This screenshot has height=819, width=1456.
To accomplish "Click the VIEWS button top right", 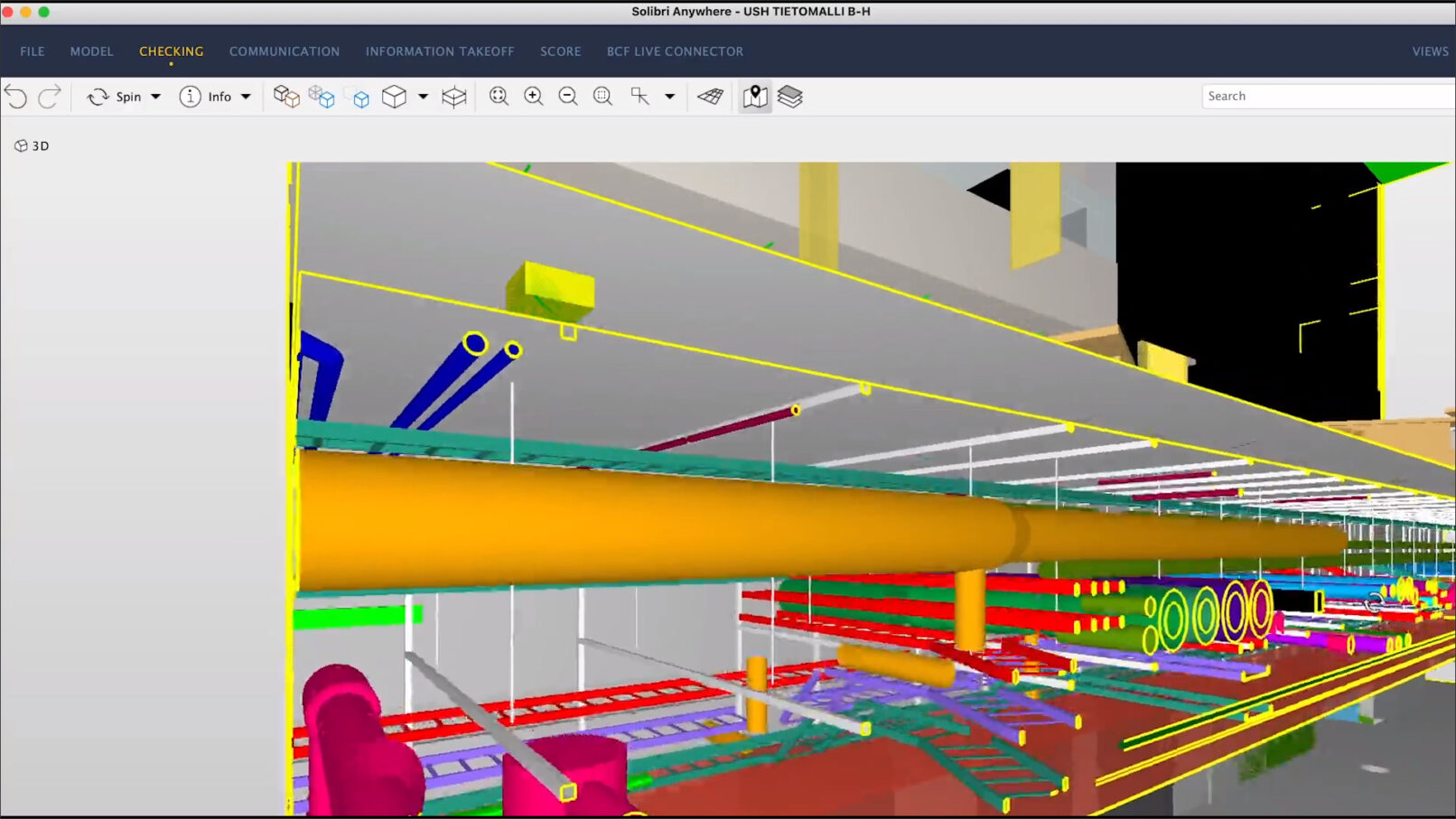I will (x=1429, y=51).
